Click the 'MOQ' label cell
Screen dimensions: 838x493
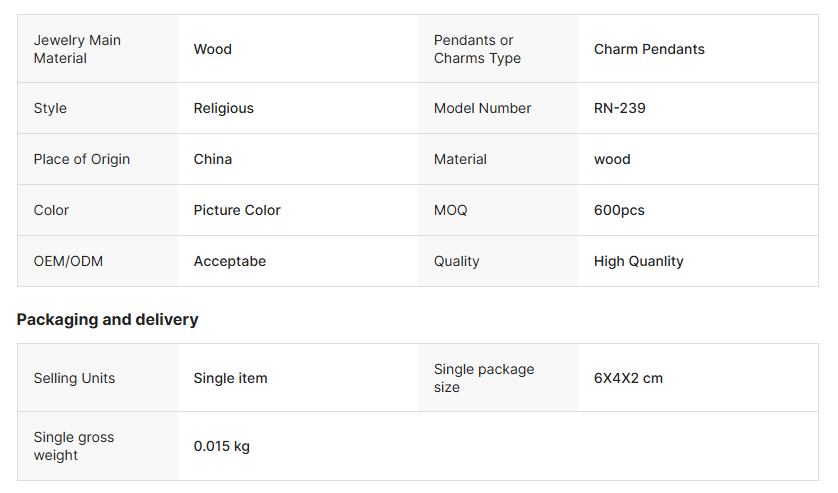[450, 210]
